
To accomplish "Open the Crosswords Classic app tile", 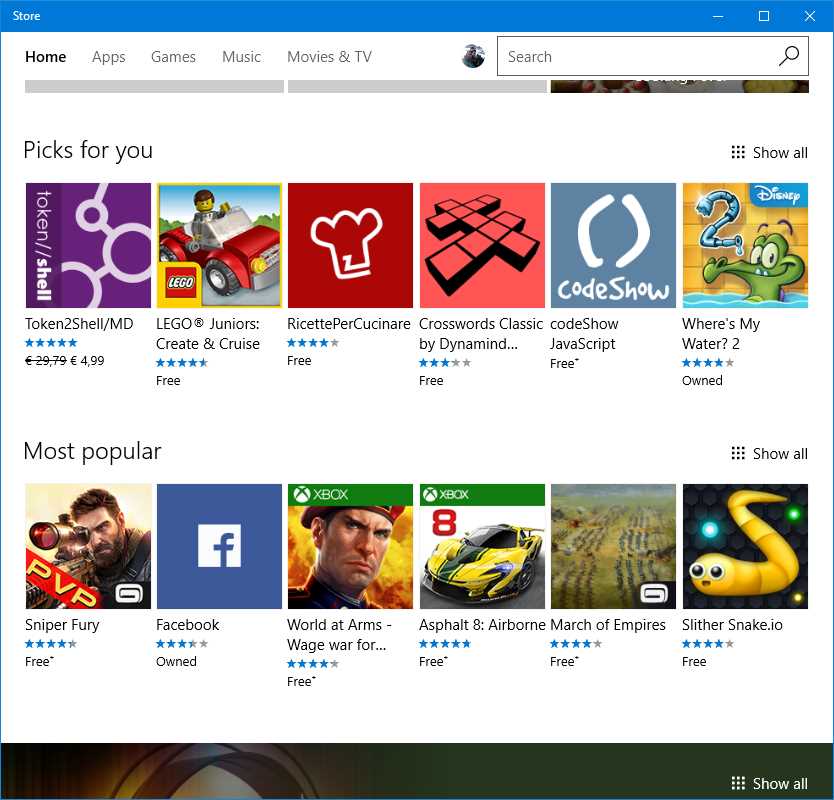I will point(482,245).
